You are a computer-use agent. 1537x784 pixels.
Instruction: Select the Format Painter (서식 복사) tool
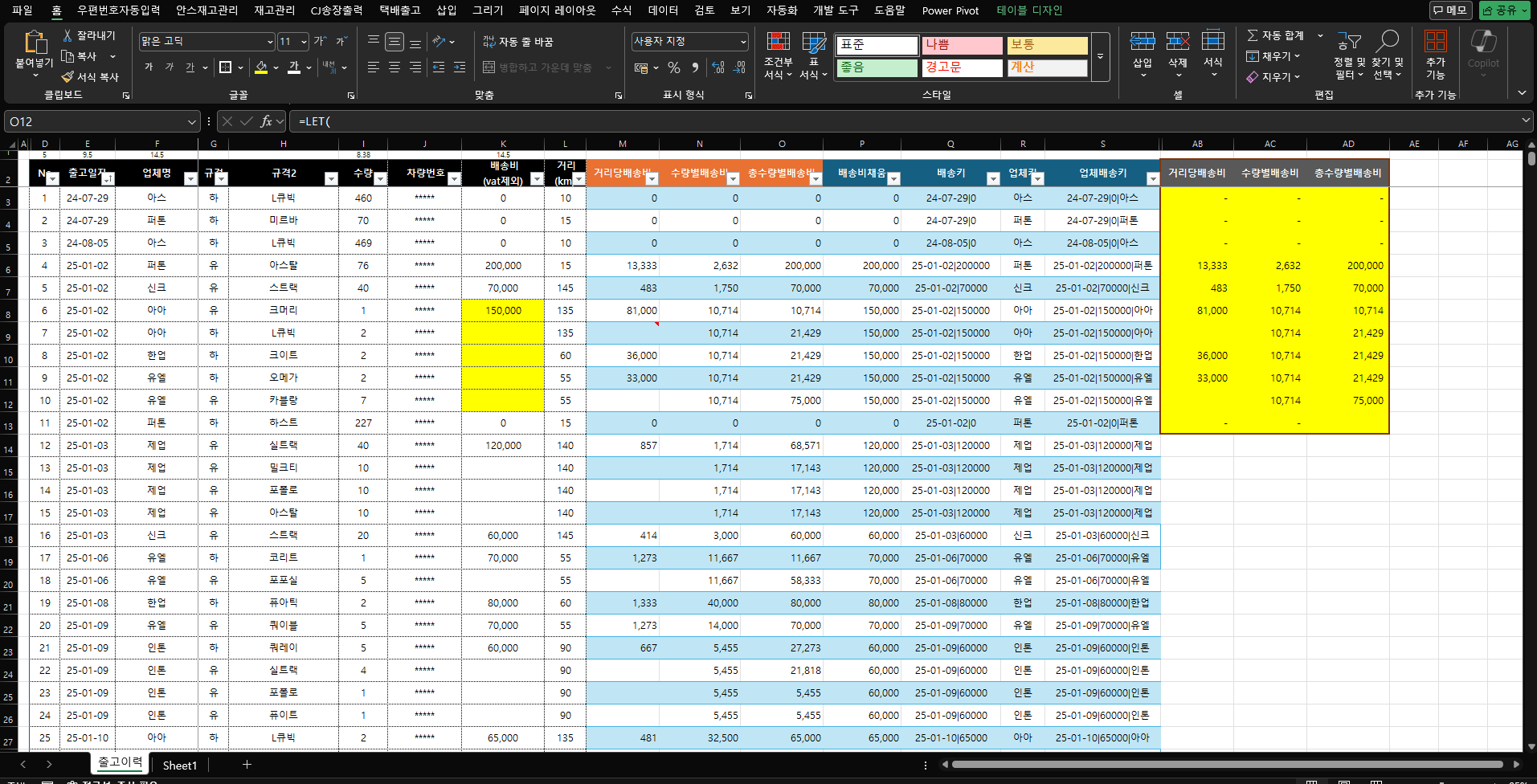coord(90,77)
